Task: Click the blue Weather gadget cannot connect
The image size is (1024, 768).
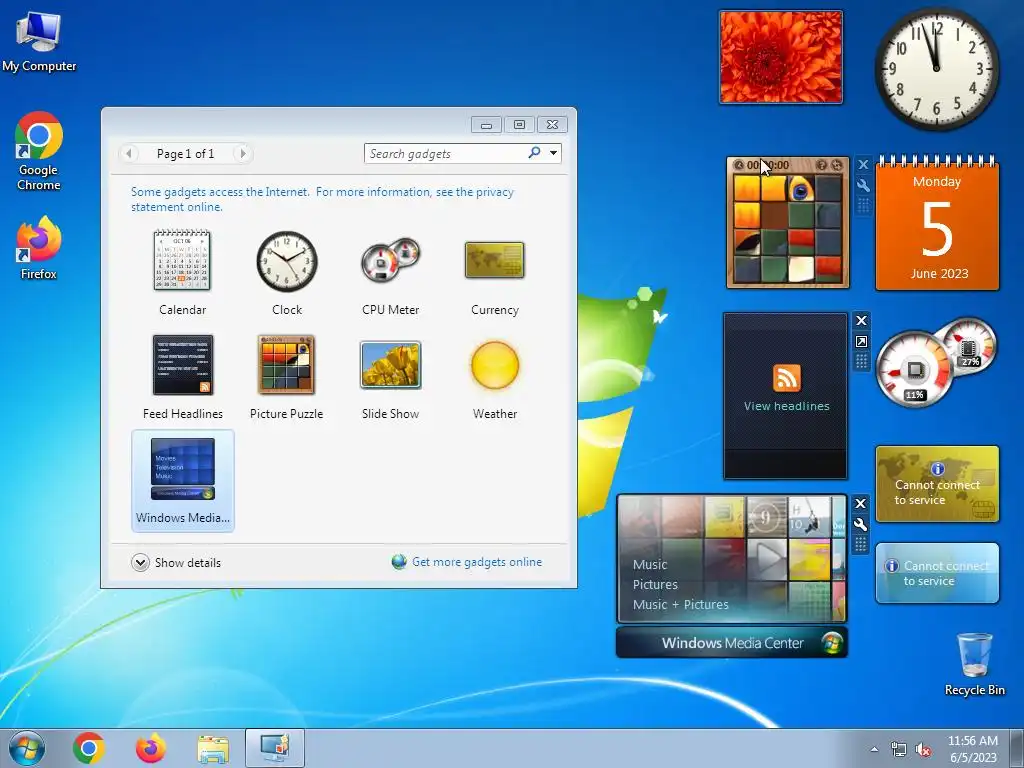Action: click(937, 573)
